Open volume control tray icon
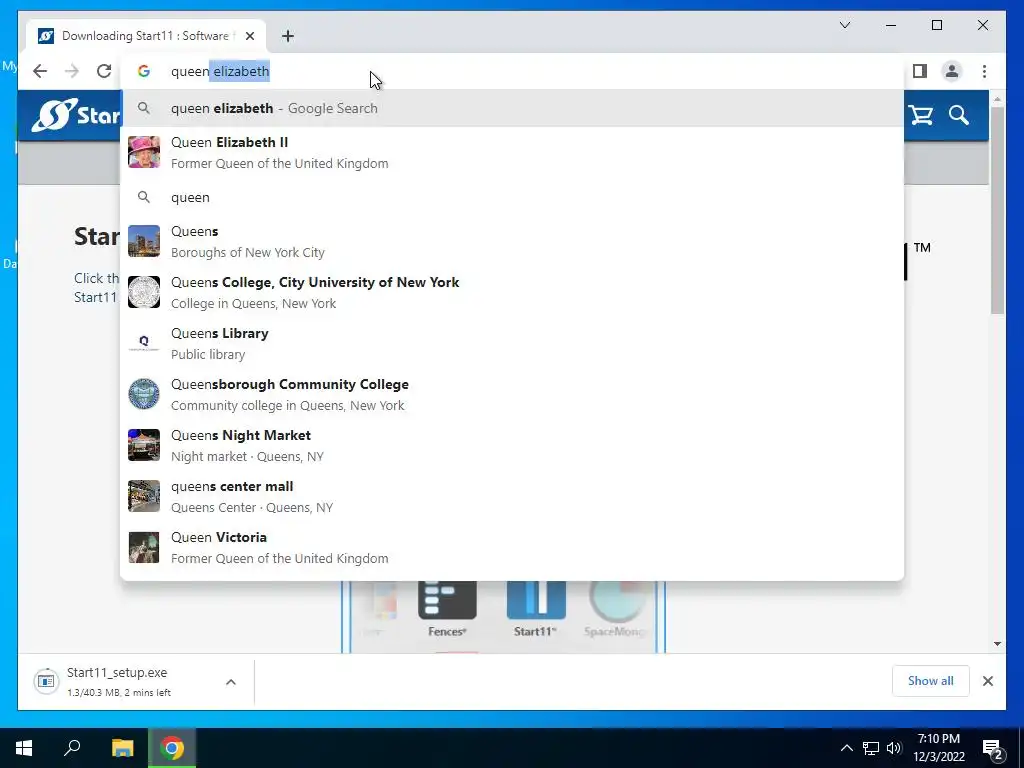 tap(894, 748)
